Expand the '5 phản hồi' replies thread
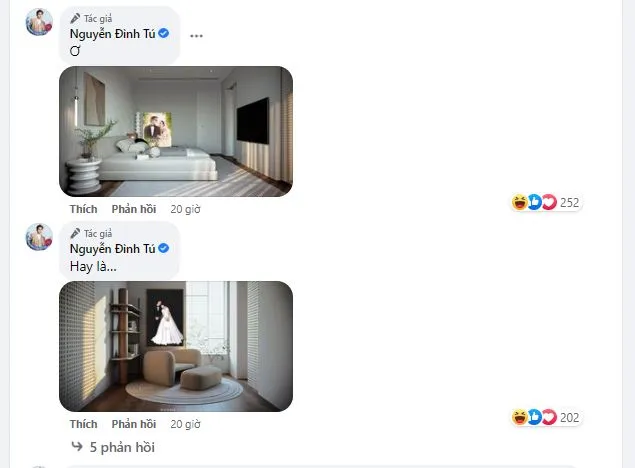Image resolution: width=635 pixels, height=468 pixels. 113,447
